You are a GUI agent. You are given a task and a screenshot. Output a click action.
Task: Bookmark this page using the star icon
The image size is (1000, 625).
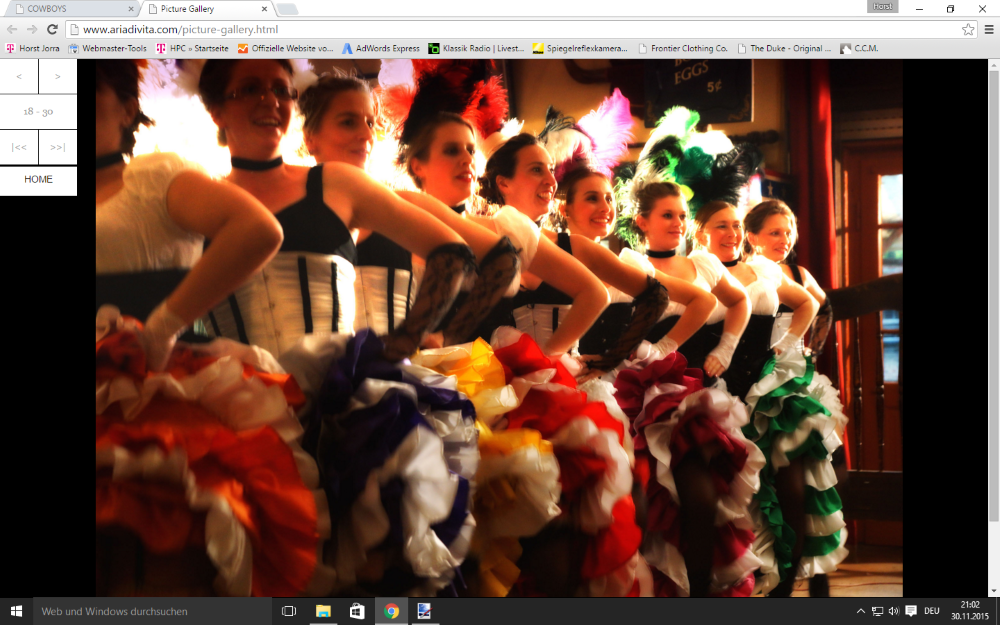tap(968, 29)
